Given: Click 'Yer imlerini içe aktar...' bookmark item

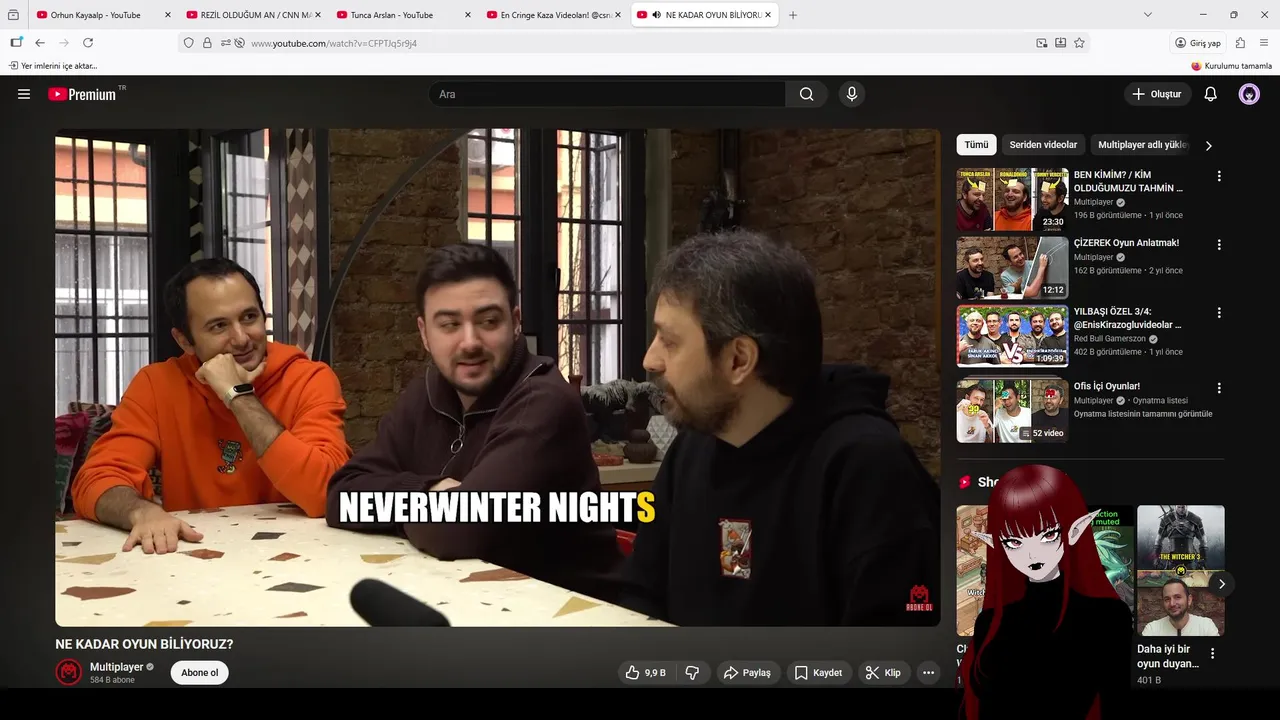Looking at the screenshot, I should [53, 66].
